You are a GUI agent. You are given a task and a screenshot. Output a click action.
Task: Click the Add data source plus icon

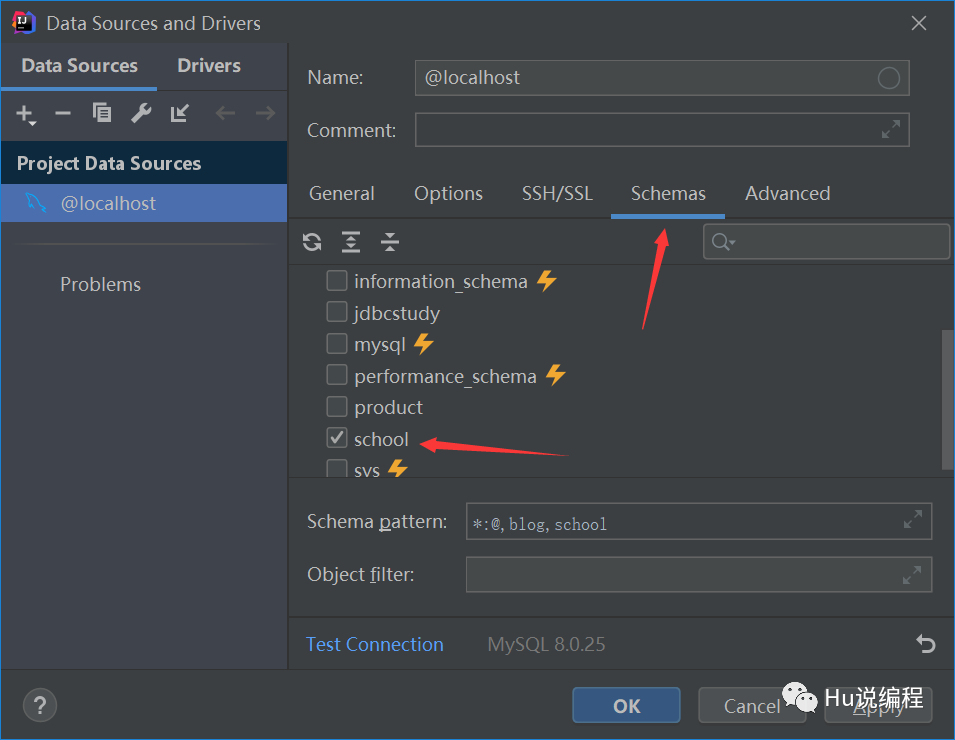pos(25,114)
